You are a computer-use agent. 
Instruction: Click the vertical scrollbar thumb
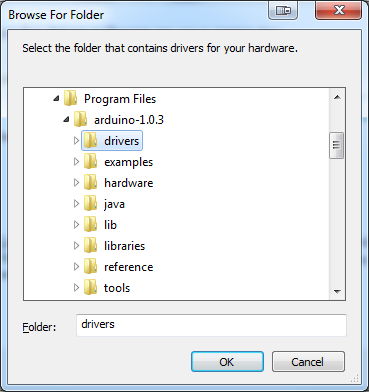(x=336, y=145)
